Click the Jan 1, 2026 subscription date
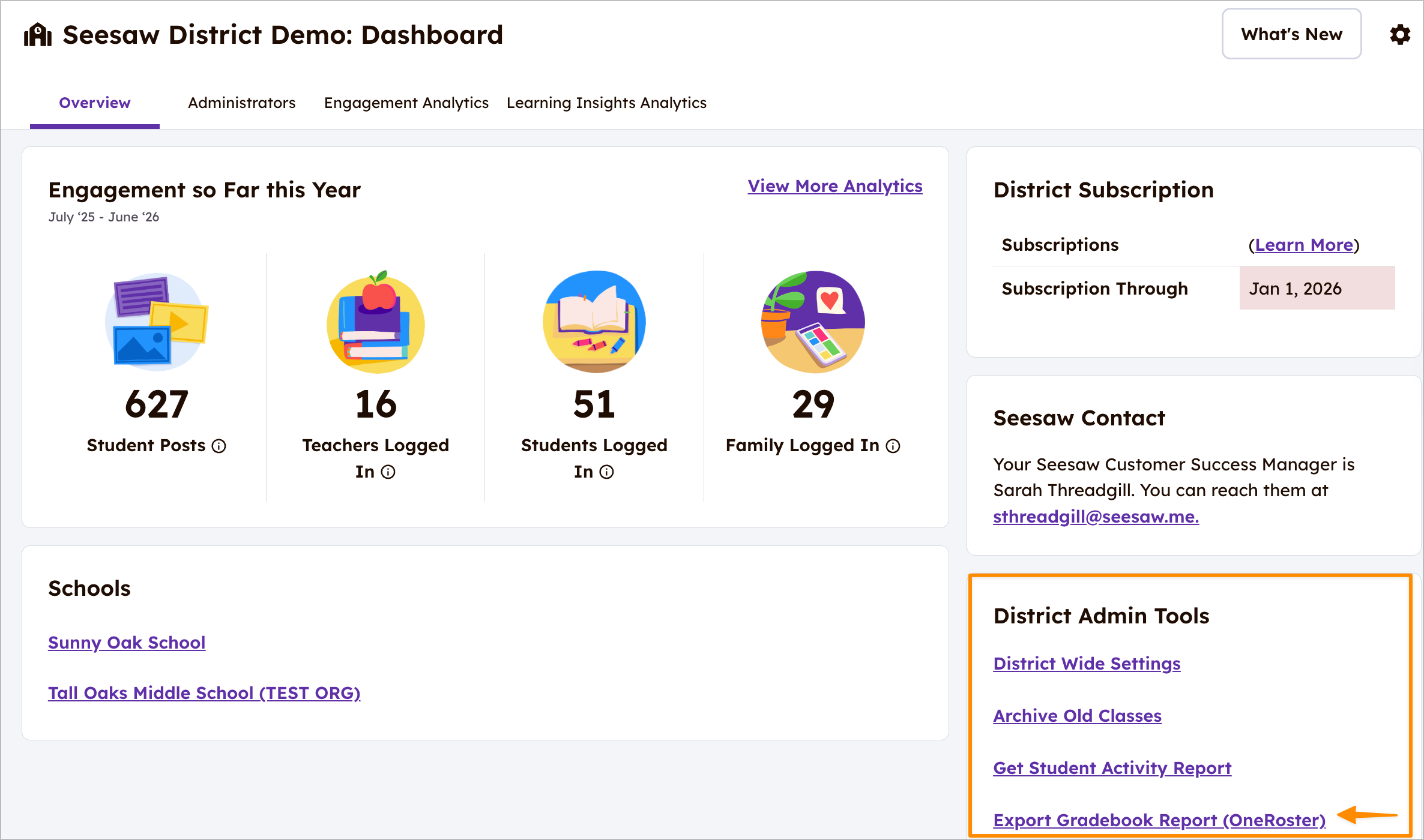The height and width of the screenshot is (840, 1424). tap(1295, 289)
